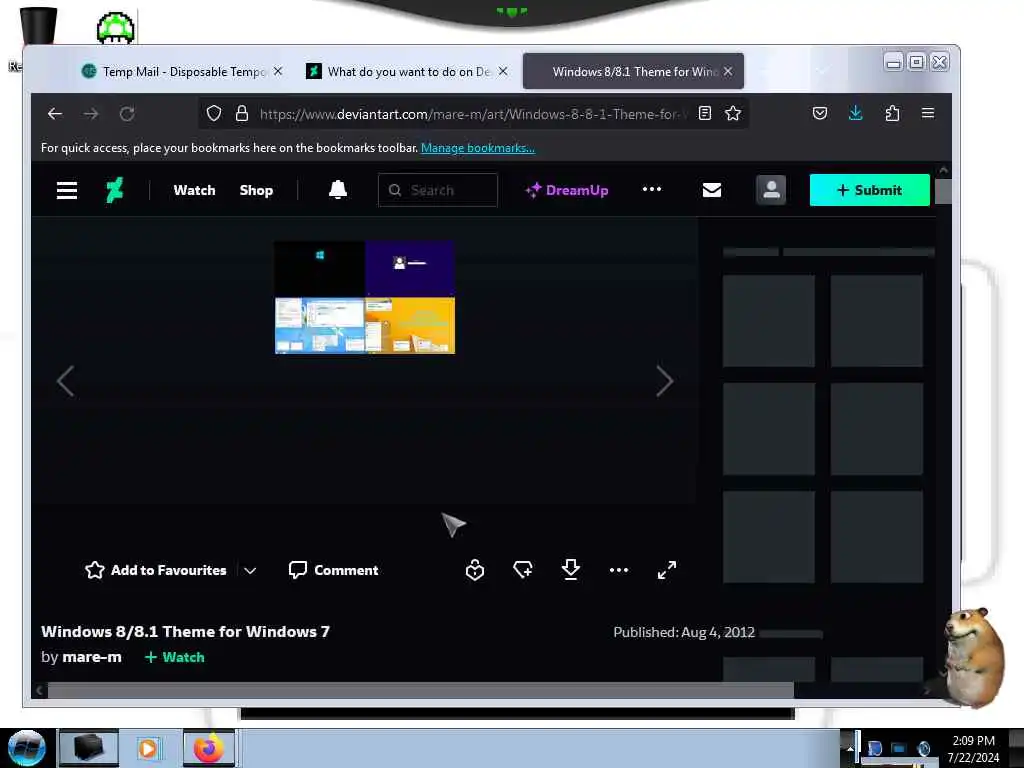Show site security padlock info
This screenshot has height=768, width=1024.
(x=242, y=114)
